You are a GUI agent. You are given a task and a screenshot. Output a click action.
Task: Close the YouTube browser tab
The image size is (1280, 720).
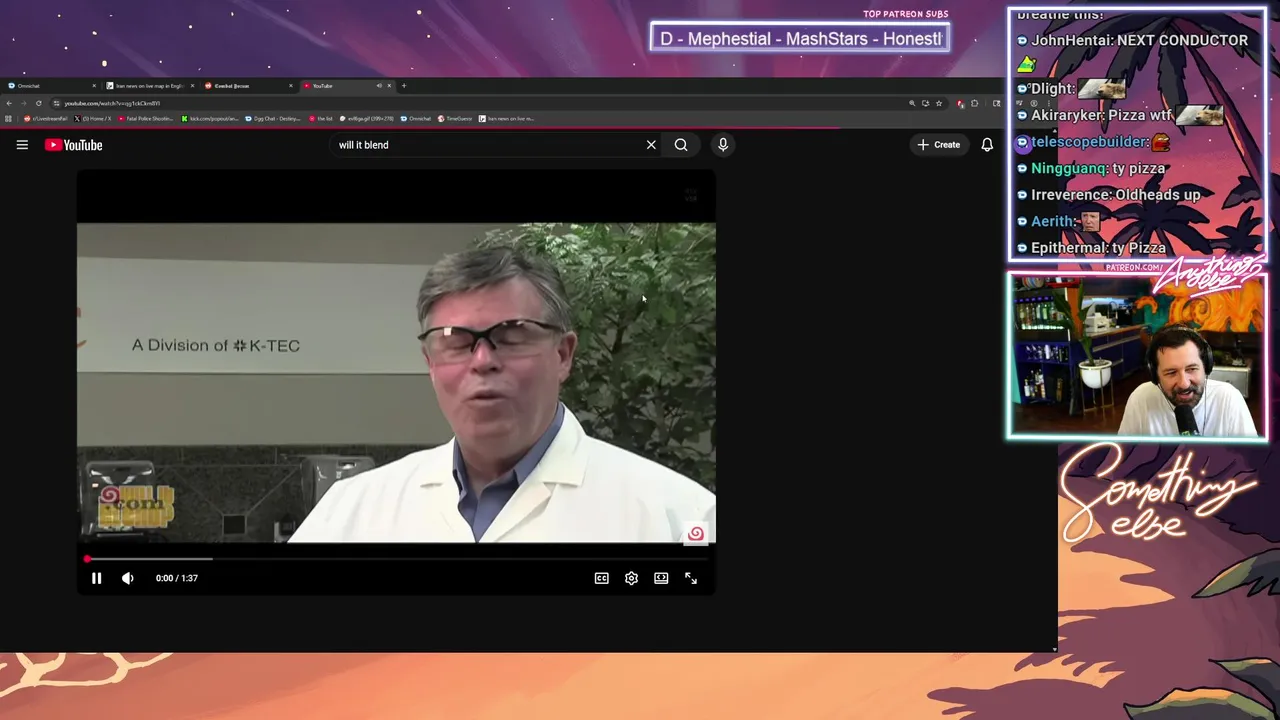click(389, 86)
